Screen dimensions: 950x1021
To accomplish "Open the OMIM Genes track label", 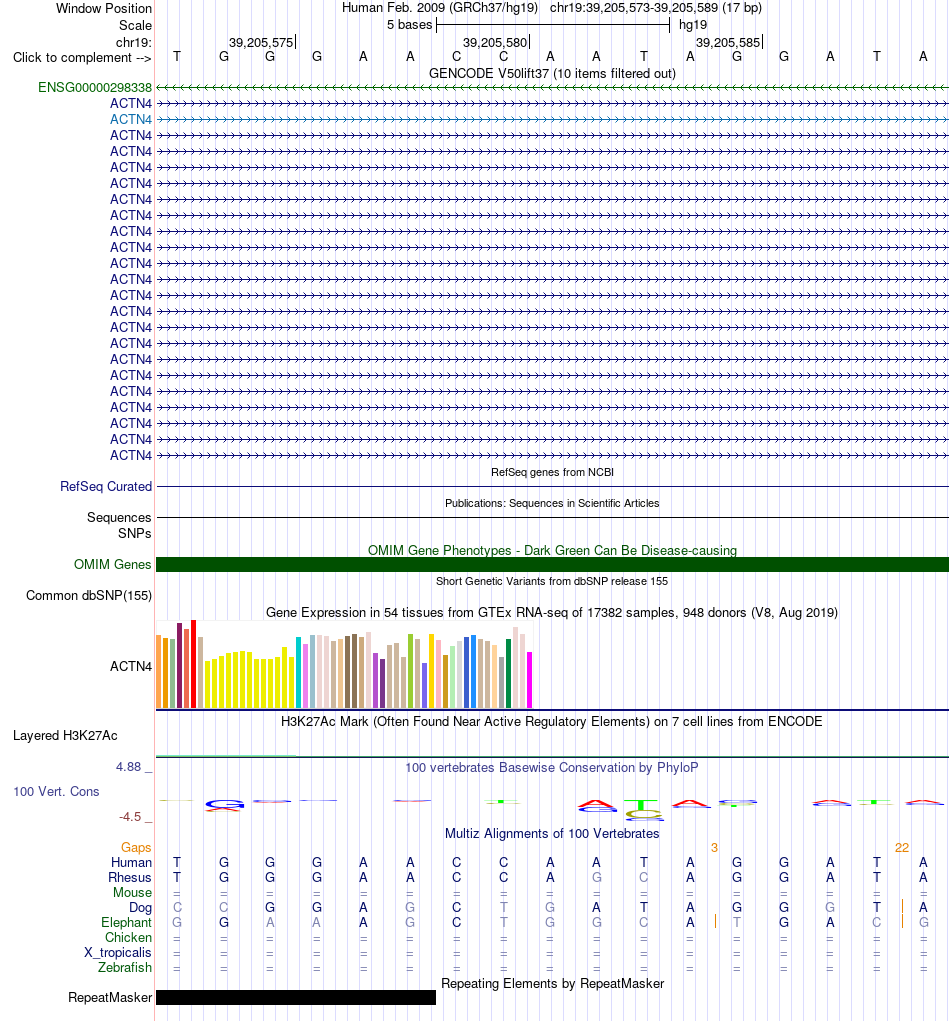I will 112,565.
